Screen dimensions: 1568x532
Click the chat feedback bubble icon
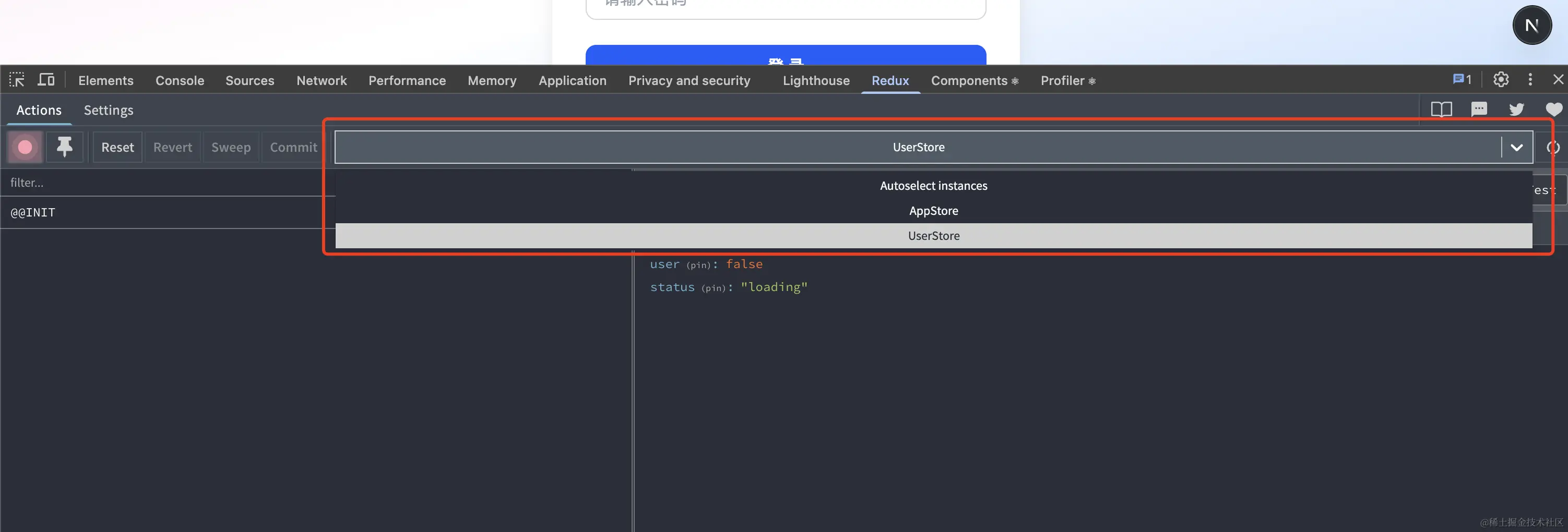(x=1479, y=110)
